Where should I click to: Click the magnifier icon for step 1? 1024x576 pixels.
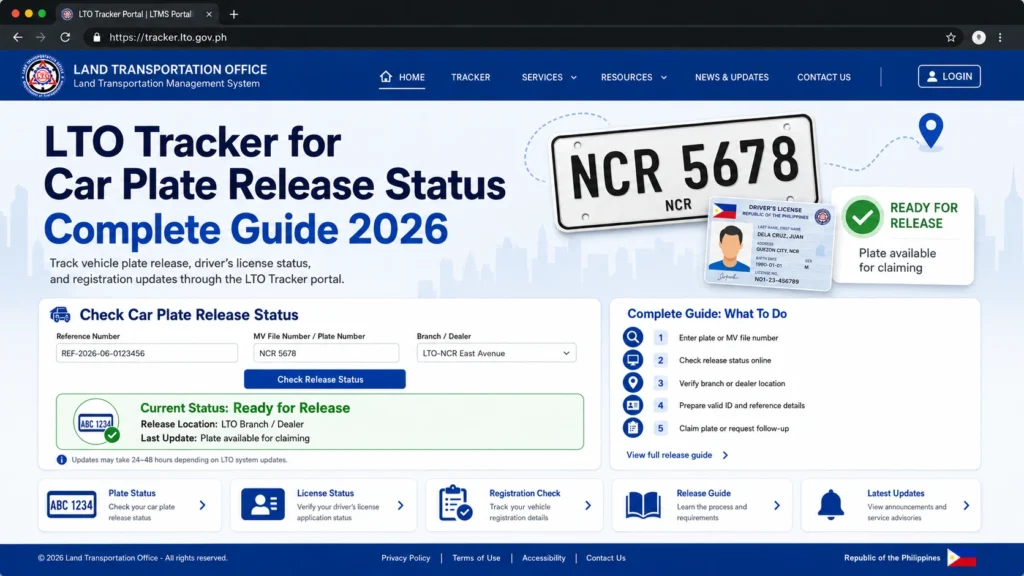pyautogui.click(x=632, y=337)
